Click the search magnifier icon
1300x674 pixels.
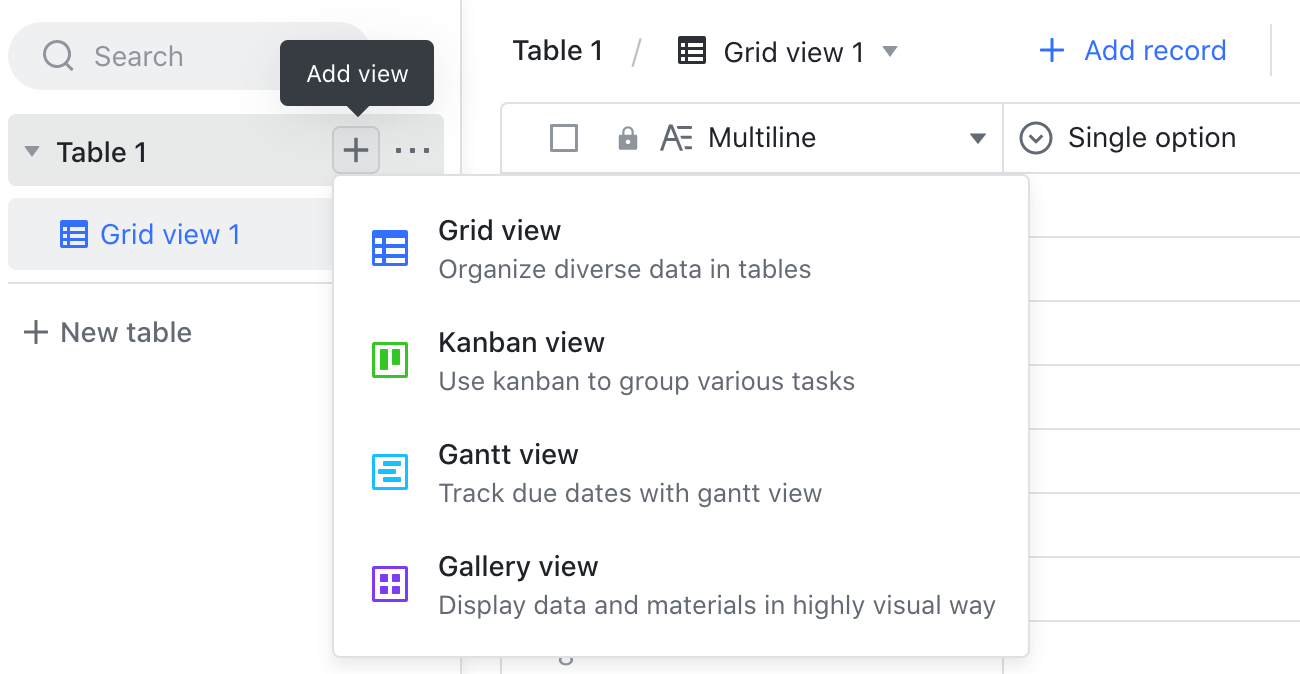click(x=58, y=56)
